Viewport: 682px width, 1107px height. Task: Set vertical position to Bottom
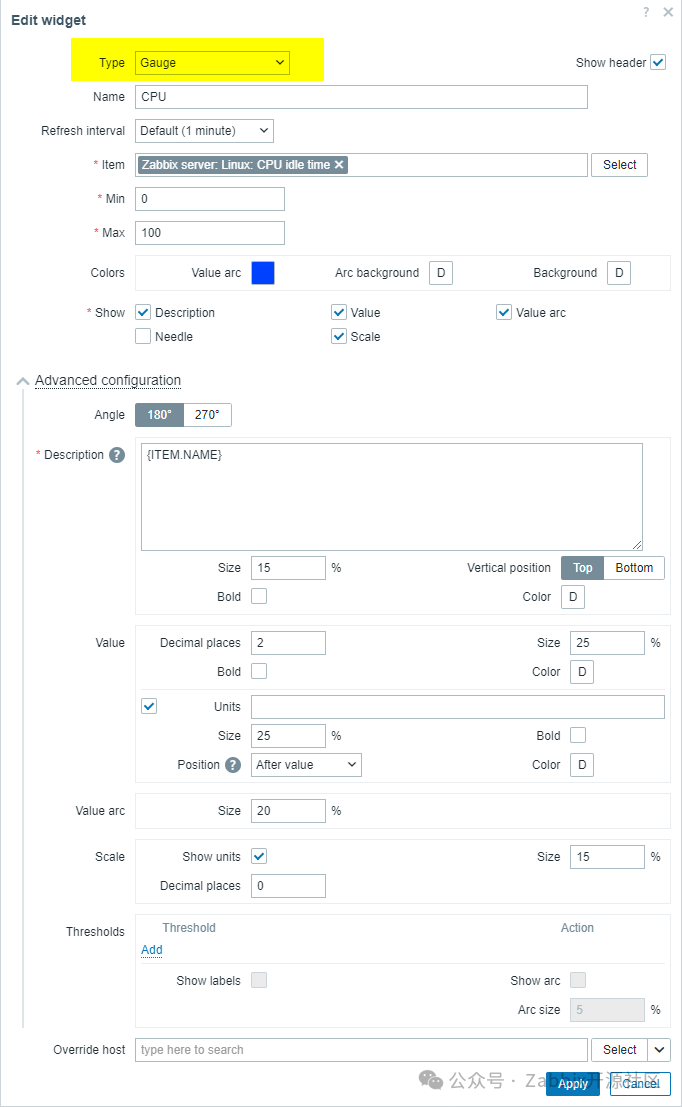point(634,568)
